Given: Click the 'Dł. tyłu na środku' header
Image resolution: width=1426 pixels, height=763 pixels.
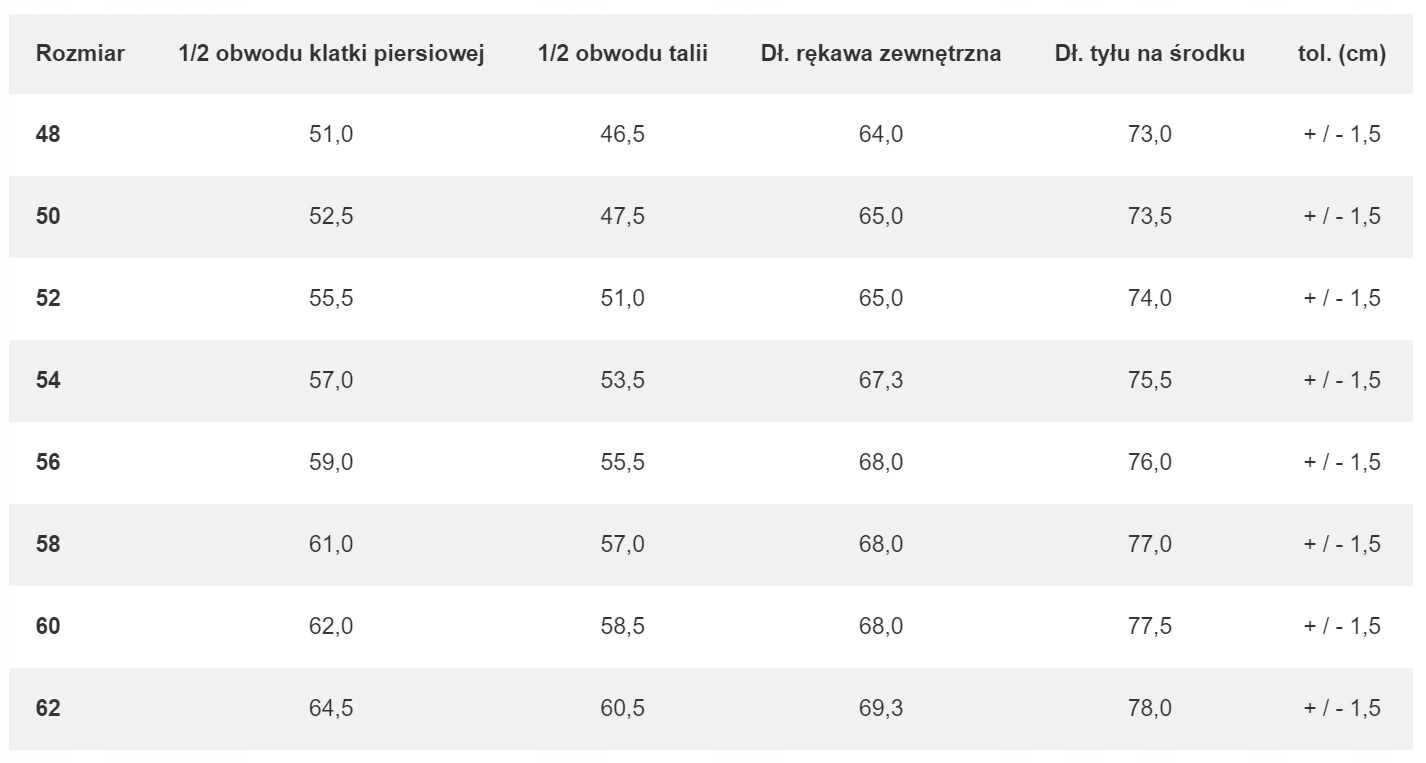Looking at the screenshot, I should click(1149, 54).
